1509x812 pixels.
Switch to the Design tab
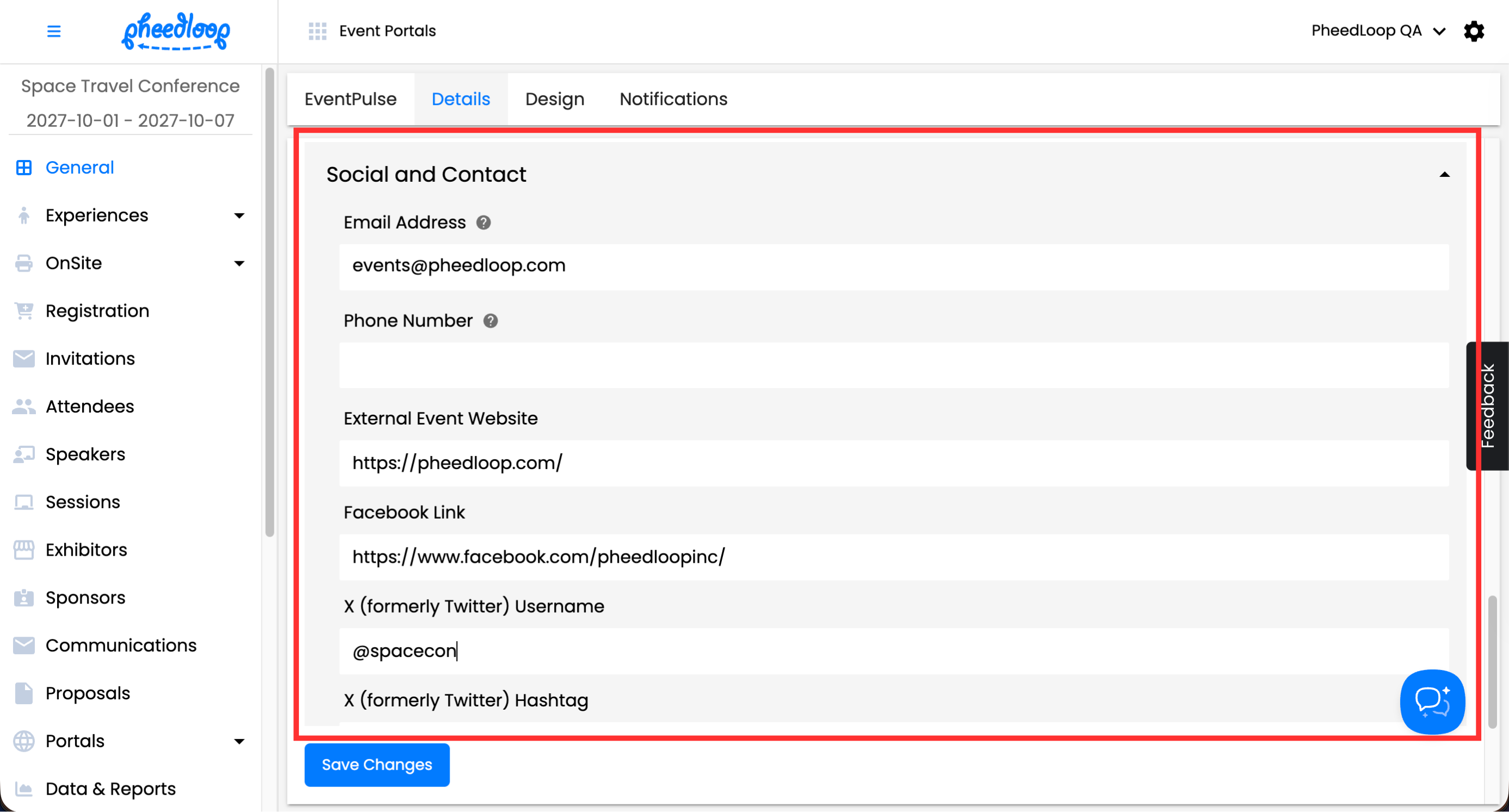click(554, 99)
